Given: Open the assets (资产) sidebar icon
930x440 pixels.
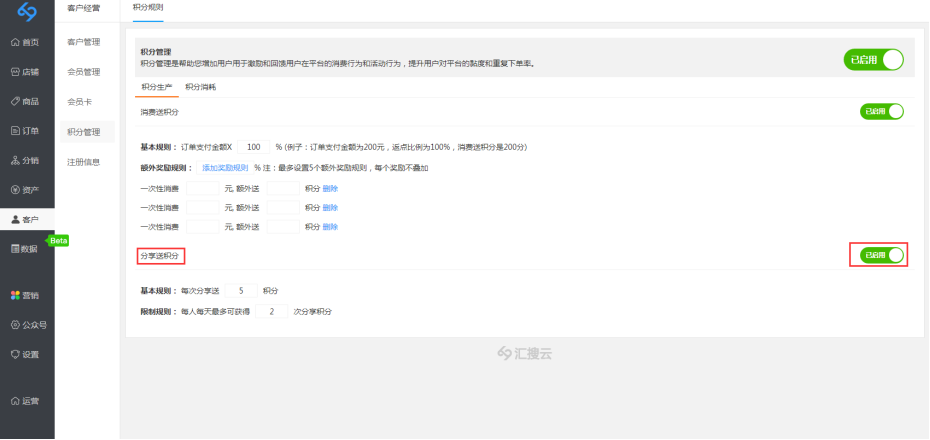Looking at the screenshot, I should tap(15, 190).
